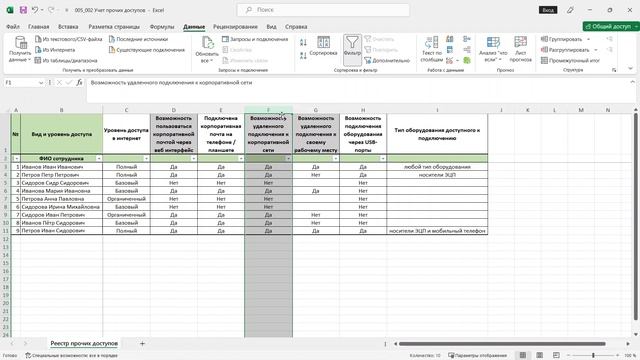Click the Consolidate icon
Image resolution: width=640 pixels, height=360 pixels.
(467, 39)
